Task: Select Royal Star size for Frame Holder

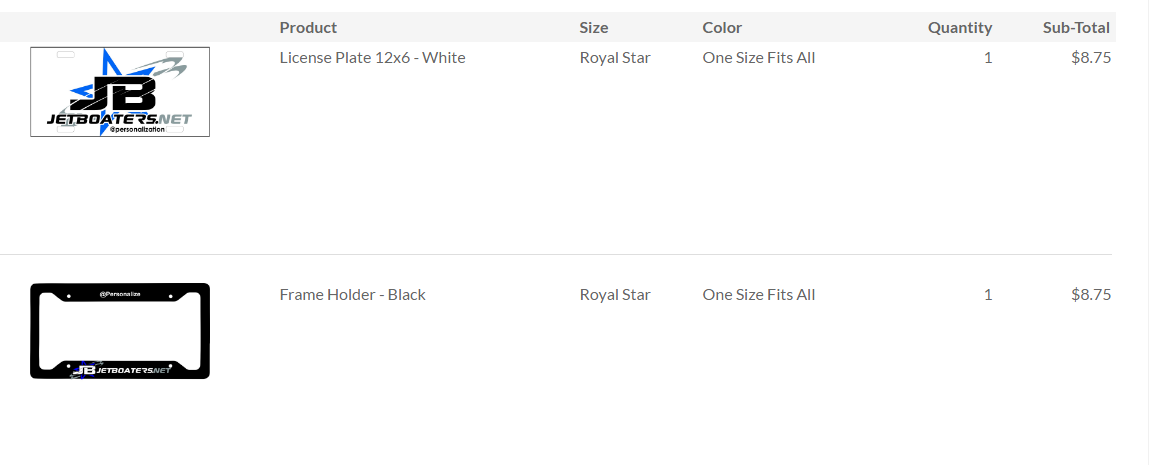Action: pyautogui.click(x=615, y=295)
